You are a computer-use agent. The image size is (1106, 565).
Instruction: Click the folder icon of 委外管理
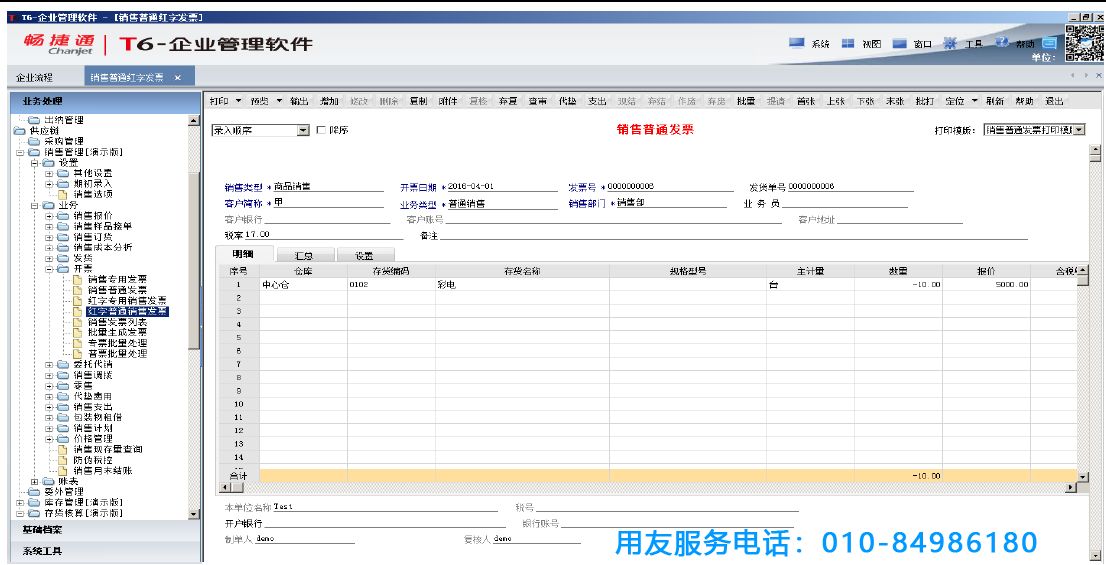34,492
